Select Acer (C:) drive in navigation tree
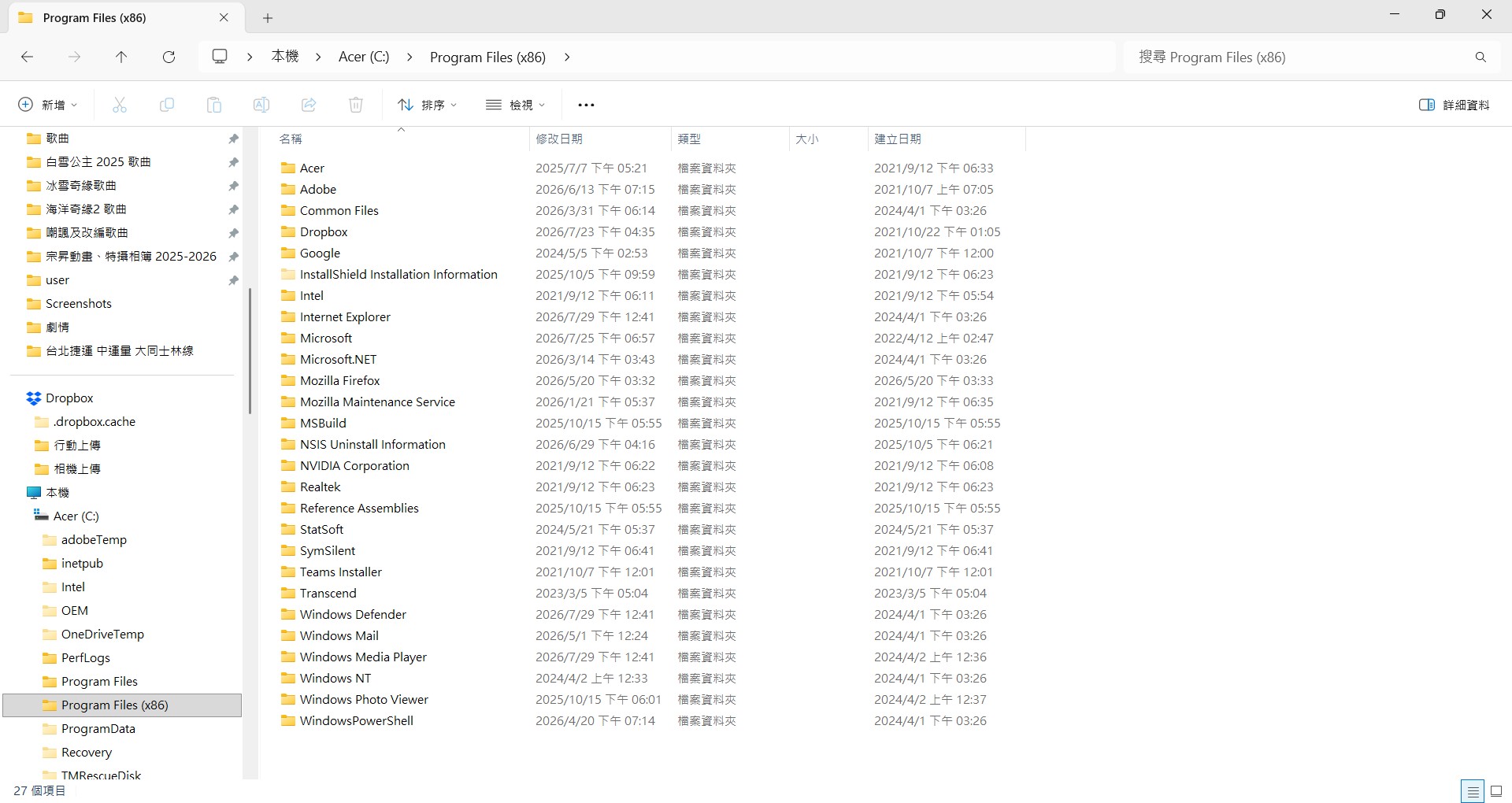 click(x=76, y=516)
